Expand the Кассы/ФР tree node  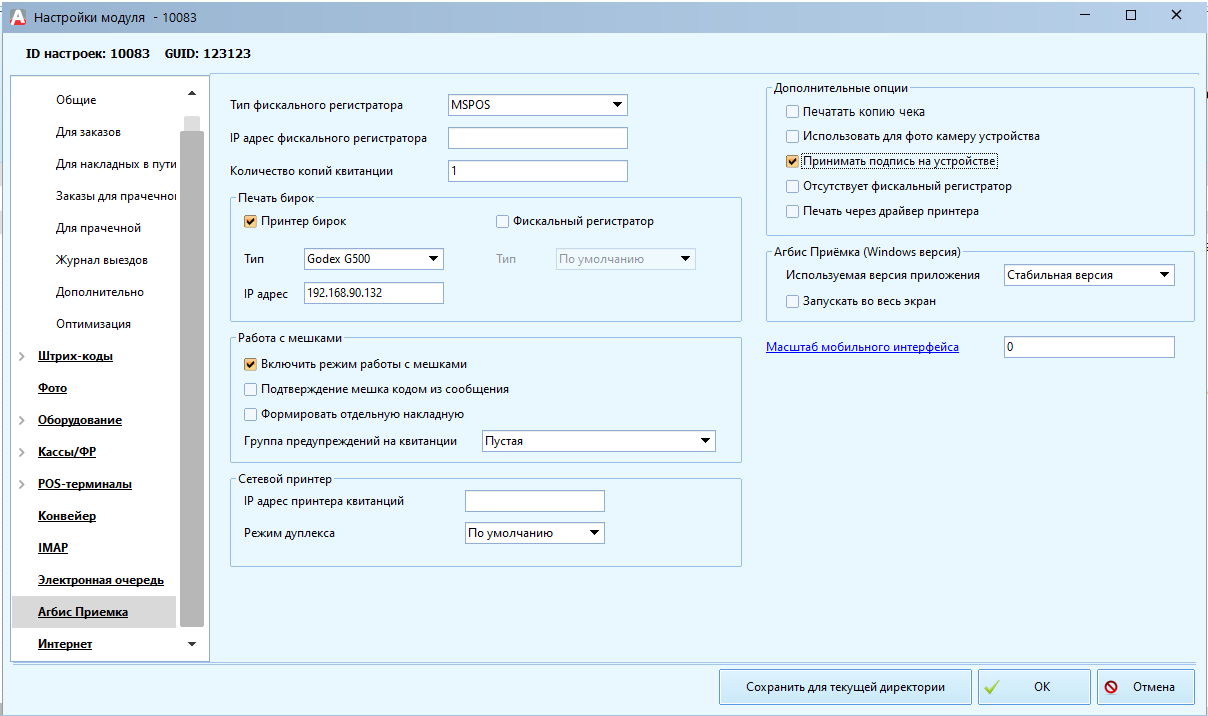tap(23, 452)
